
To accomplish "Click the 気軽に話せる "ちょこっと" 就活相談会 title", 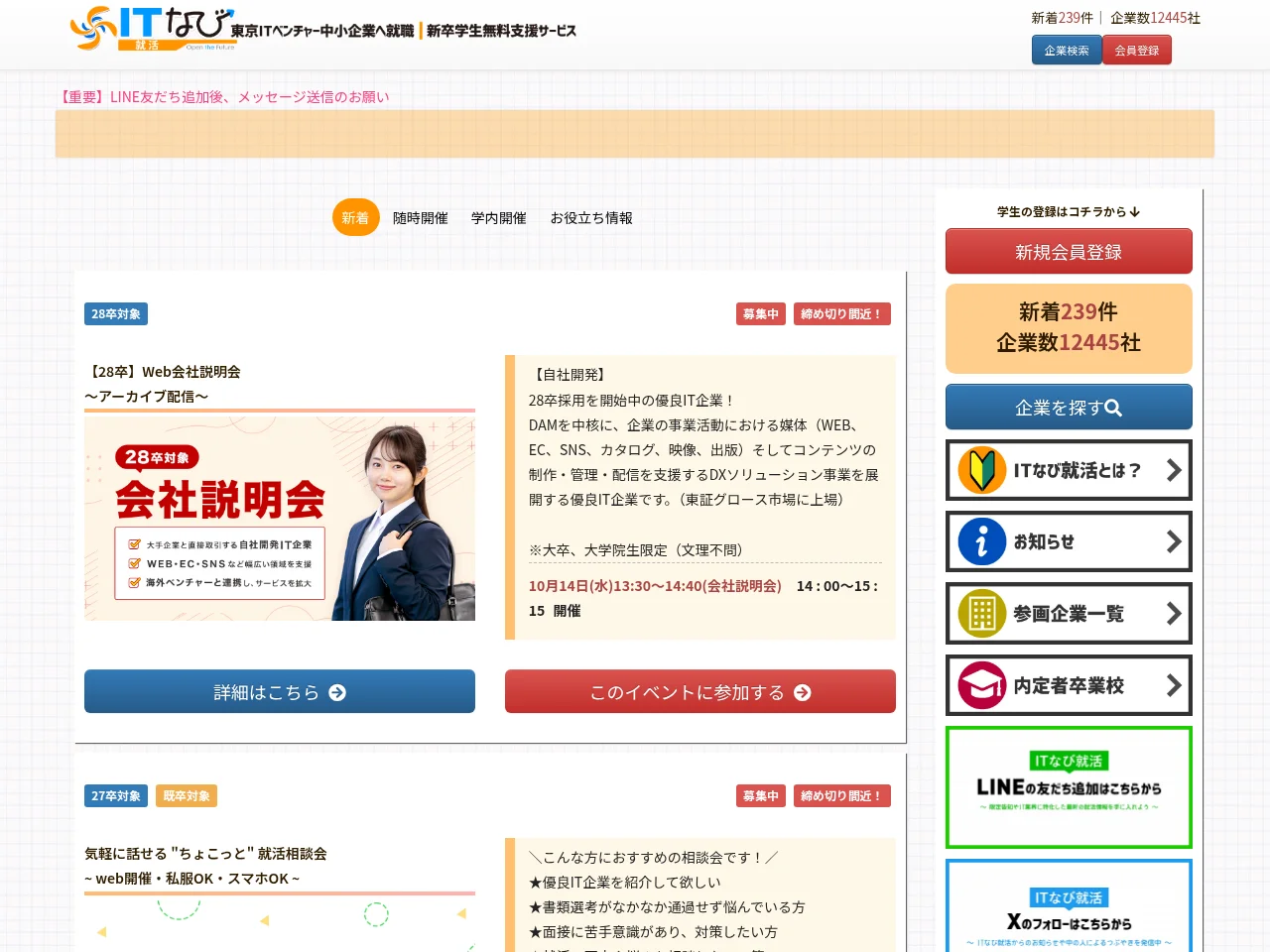I will 205,854.
